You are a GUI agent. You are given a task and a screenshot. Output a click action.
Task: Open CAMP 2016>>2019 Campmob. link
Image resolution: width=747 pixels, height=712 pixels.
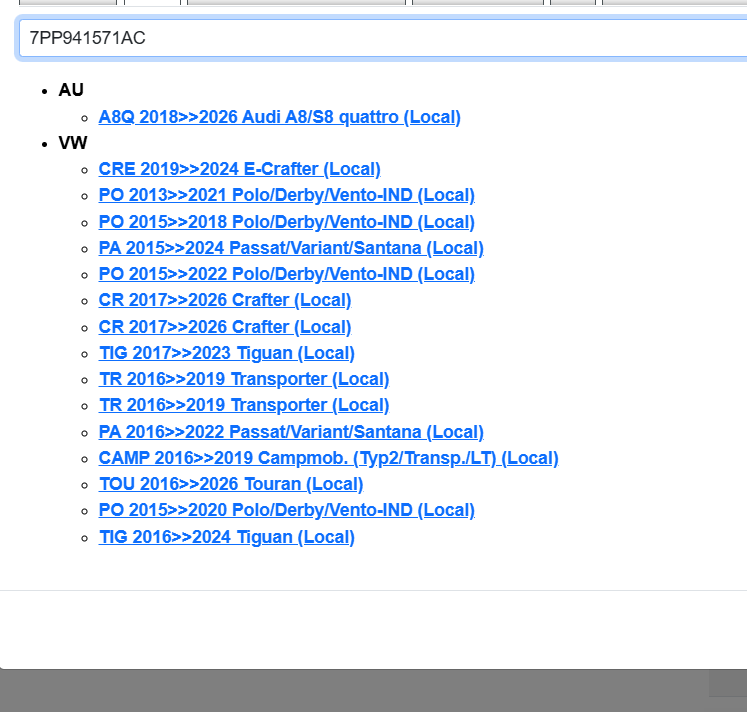coord(328,458)
